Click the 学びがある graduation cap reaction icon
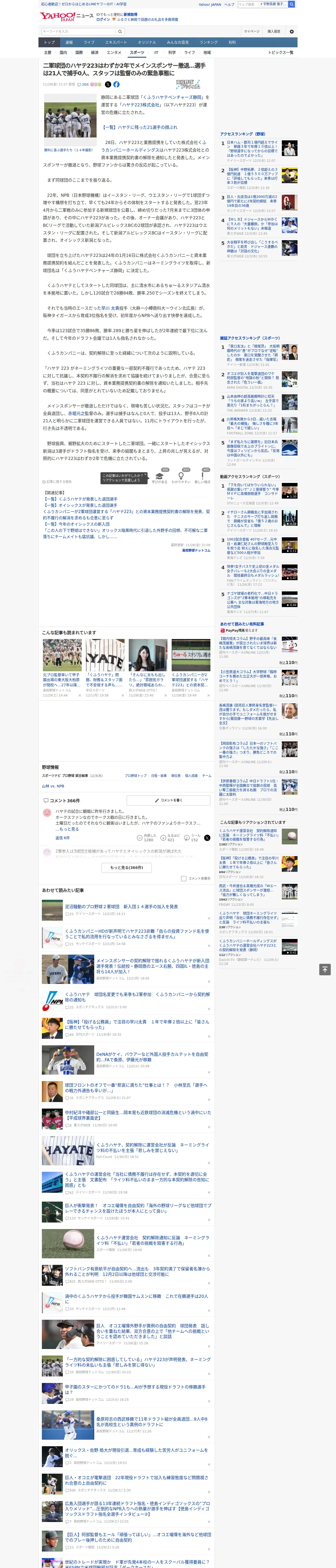The height and width of the screenshot is (1568, 336). tap(160, 475)
